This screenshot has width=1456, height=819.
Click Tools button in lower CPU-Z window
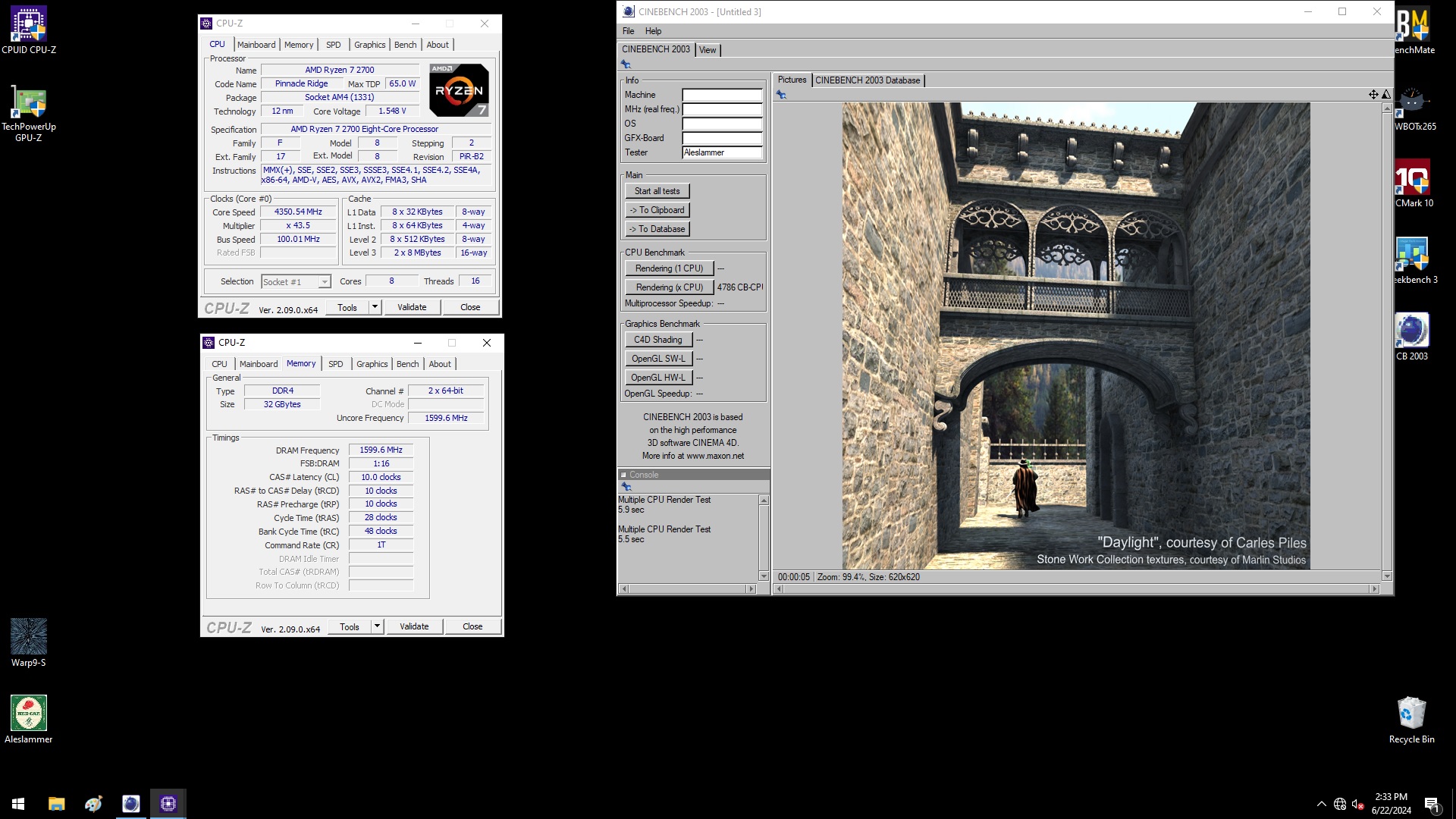[350, 626]
